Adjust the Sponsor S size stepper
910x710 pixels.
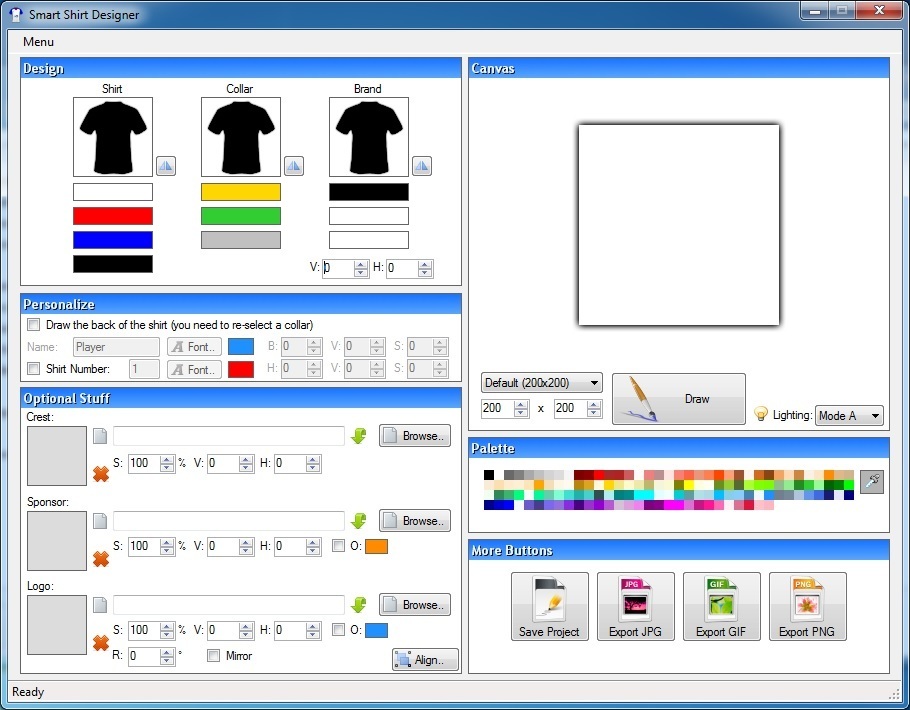click(167, 546)
